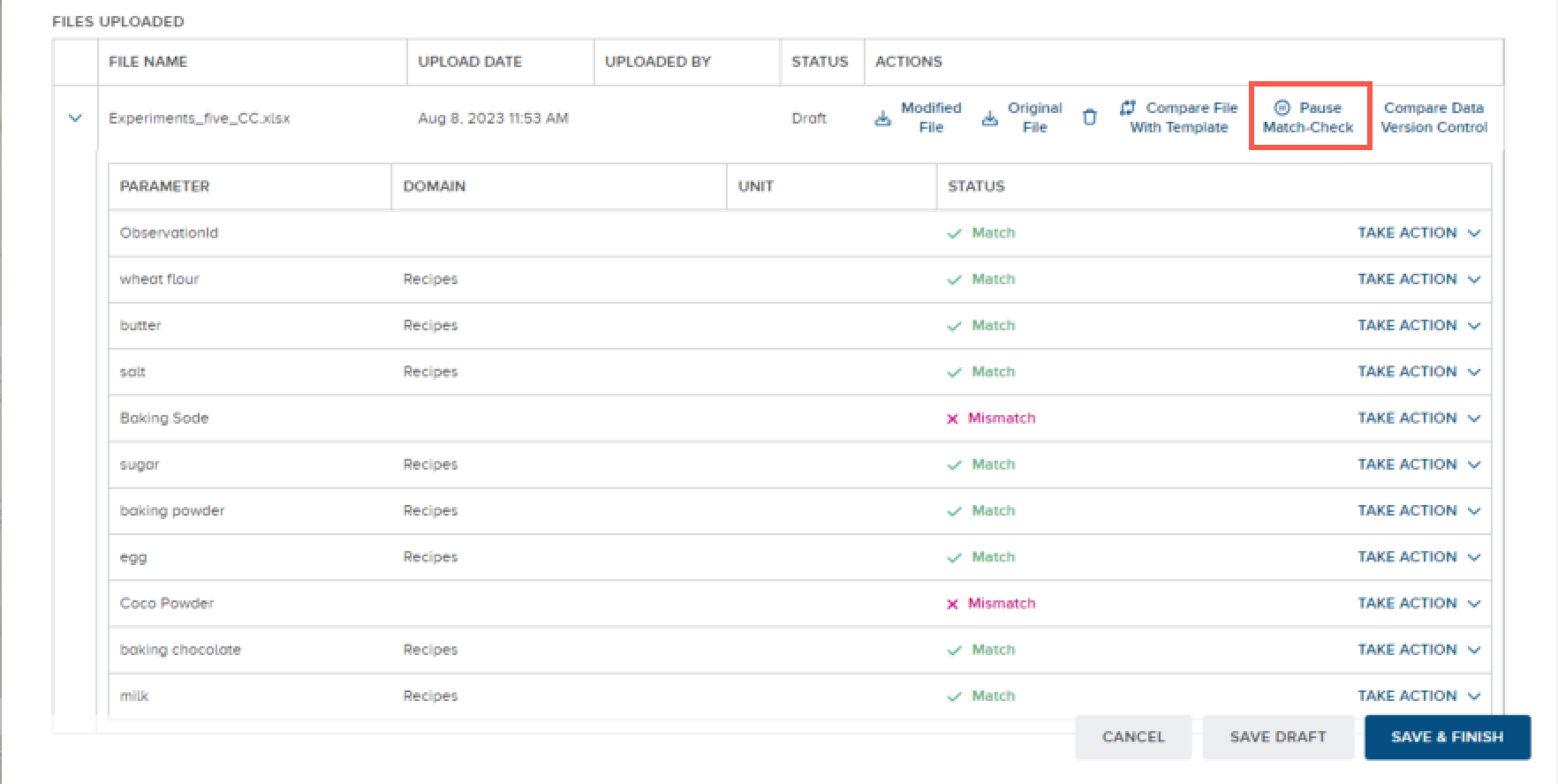Click Mismatch status for Coco Powder

[x=991, y=604]
